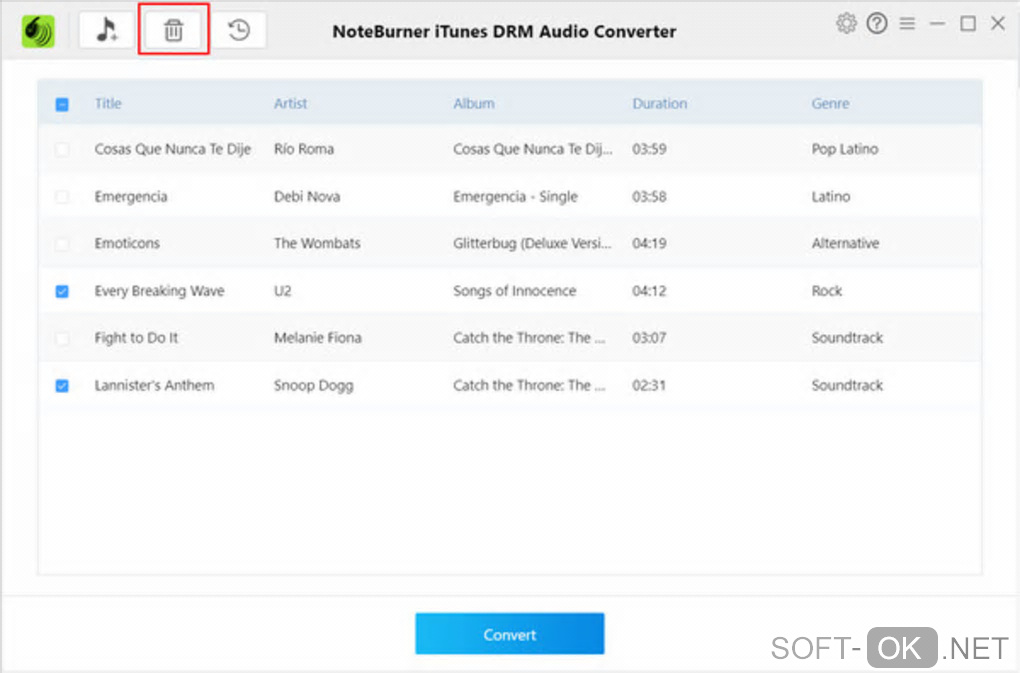Click duration 04:12
Viewport: 1020px width, 673px height.
(649, 291)
